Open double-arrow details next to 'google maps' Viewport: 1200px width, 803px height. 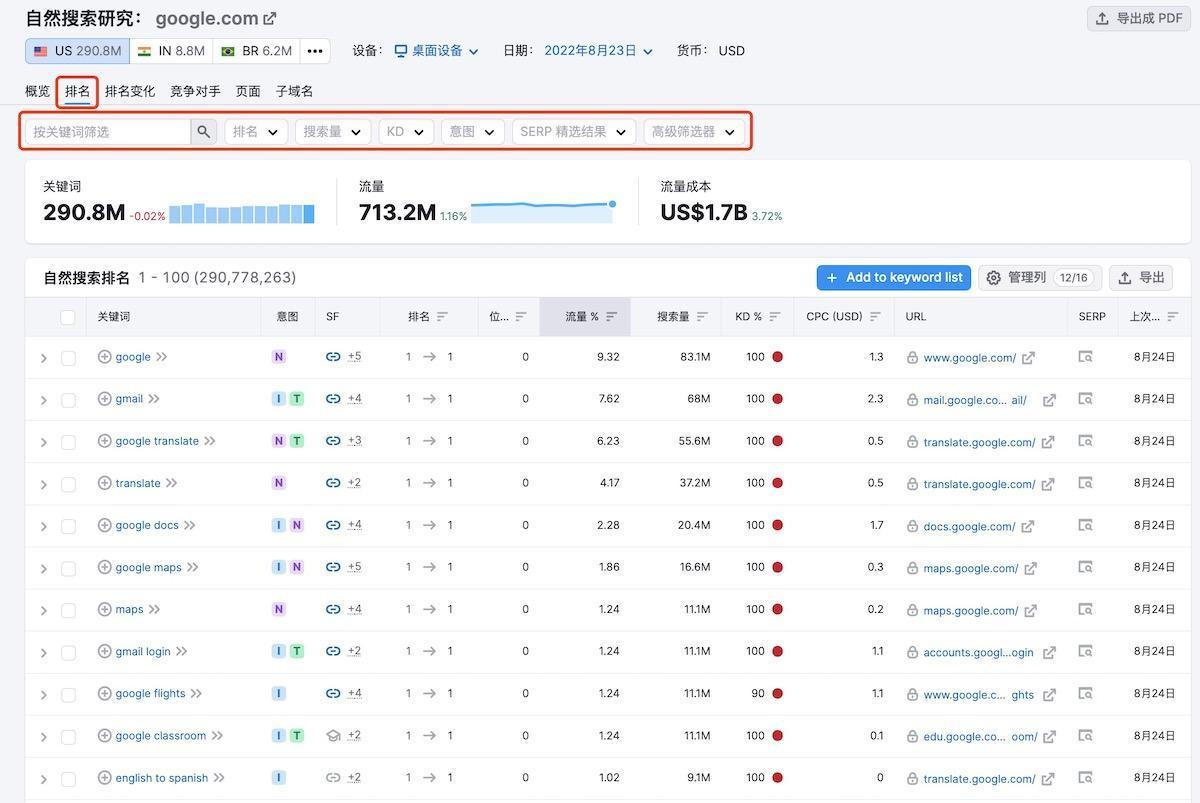192,567
